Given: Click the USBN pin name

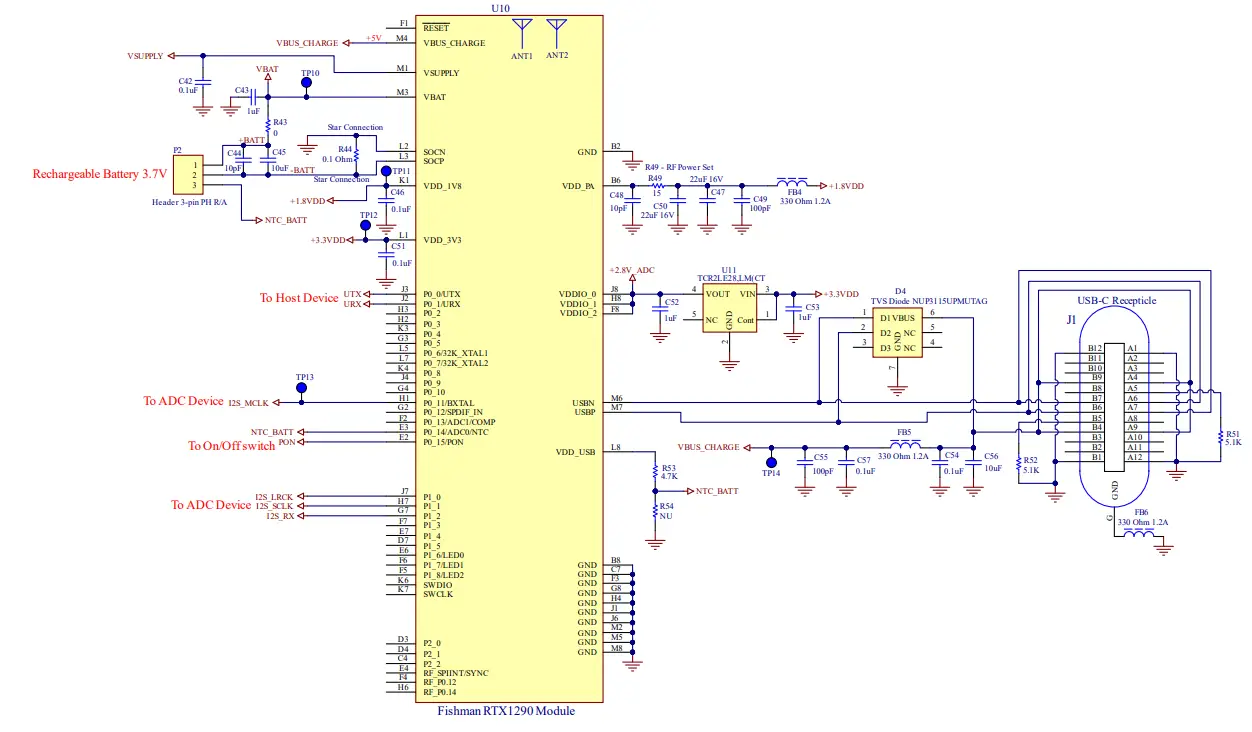Looking at the screenshot, I should [x=585, y=402].
